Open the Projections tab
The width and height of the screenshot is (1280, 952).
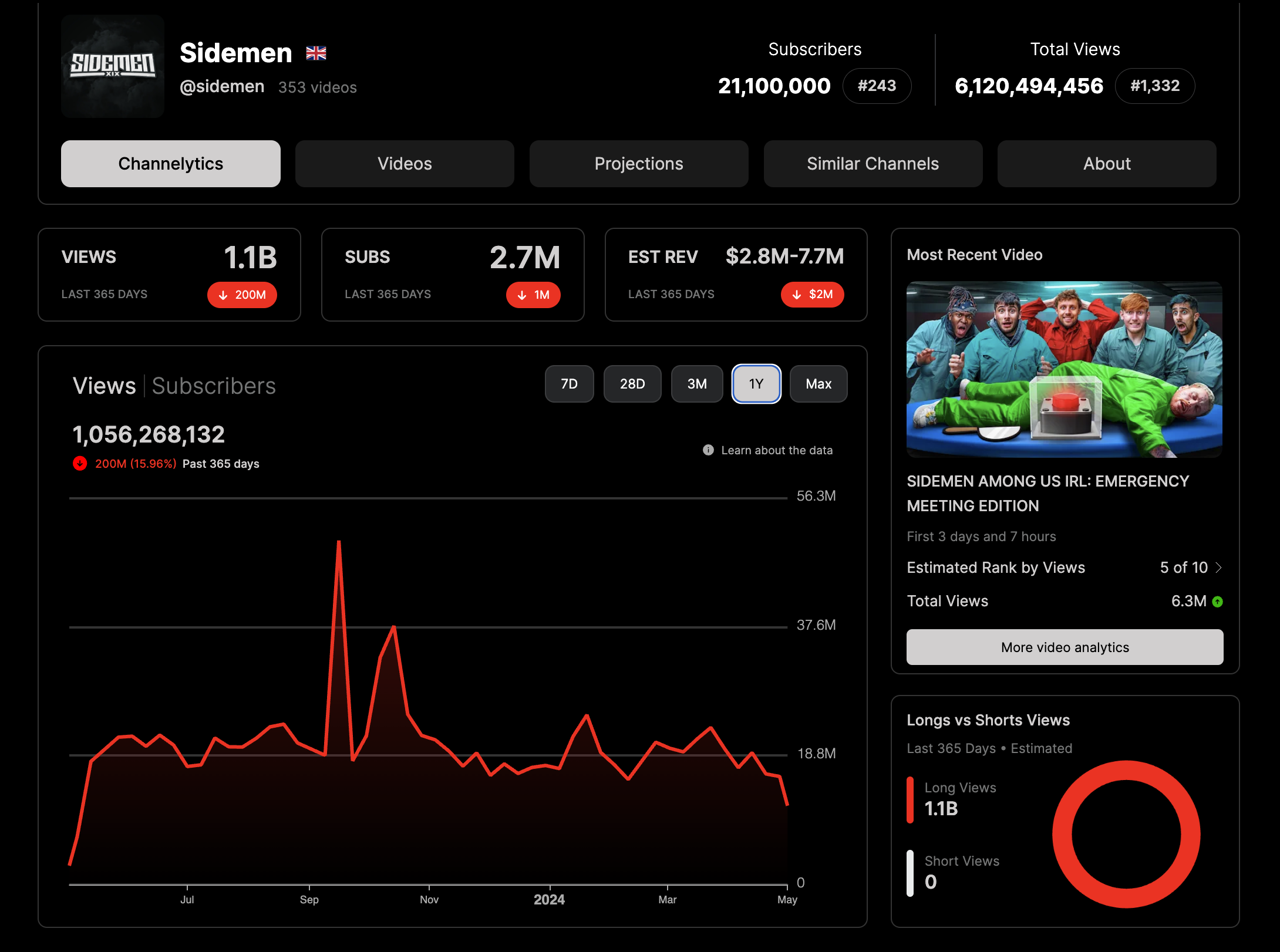(x=639, y=164)
